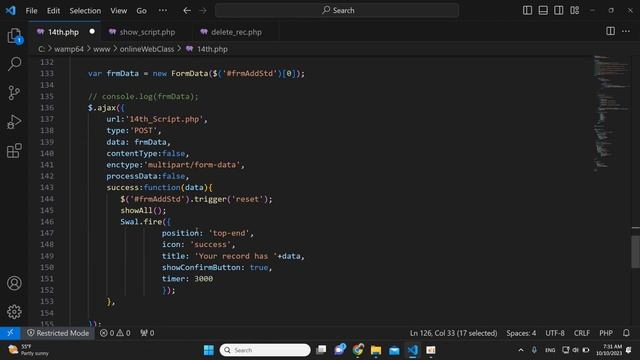The height and width of the screenshot is (360, 640).
Task: Open the weather widget showing Partly sunny
Action: click(x=29, y=350)
